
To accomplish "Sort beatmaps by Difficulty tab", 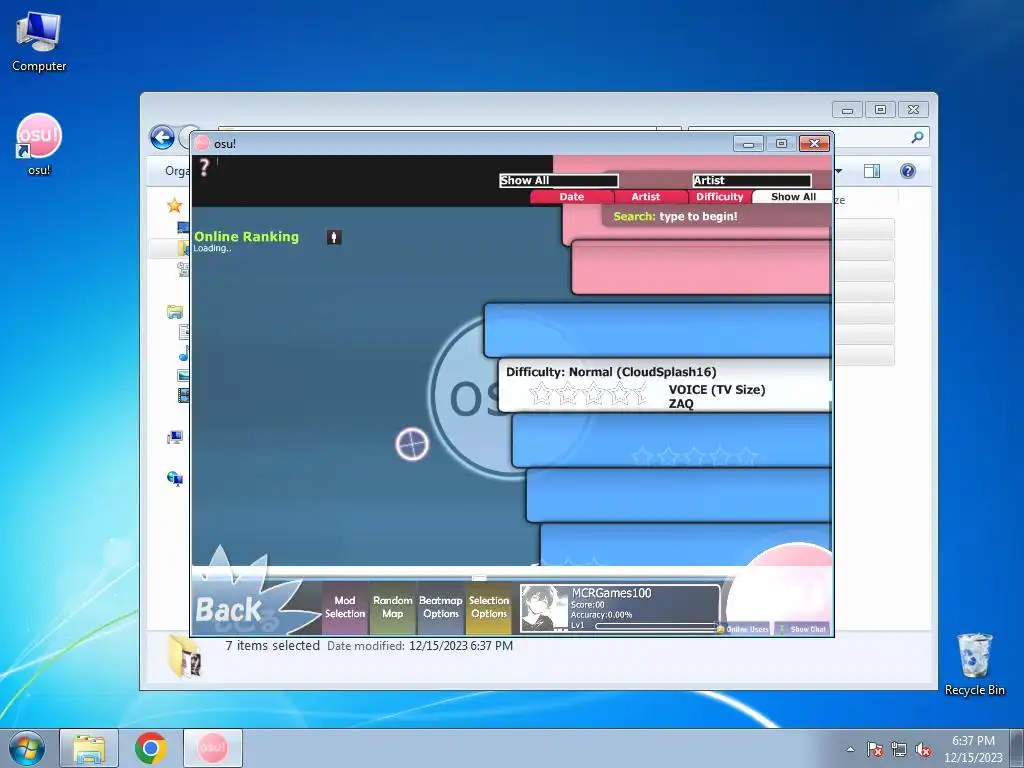I will [720, 197].
